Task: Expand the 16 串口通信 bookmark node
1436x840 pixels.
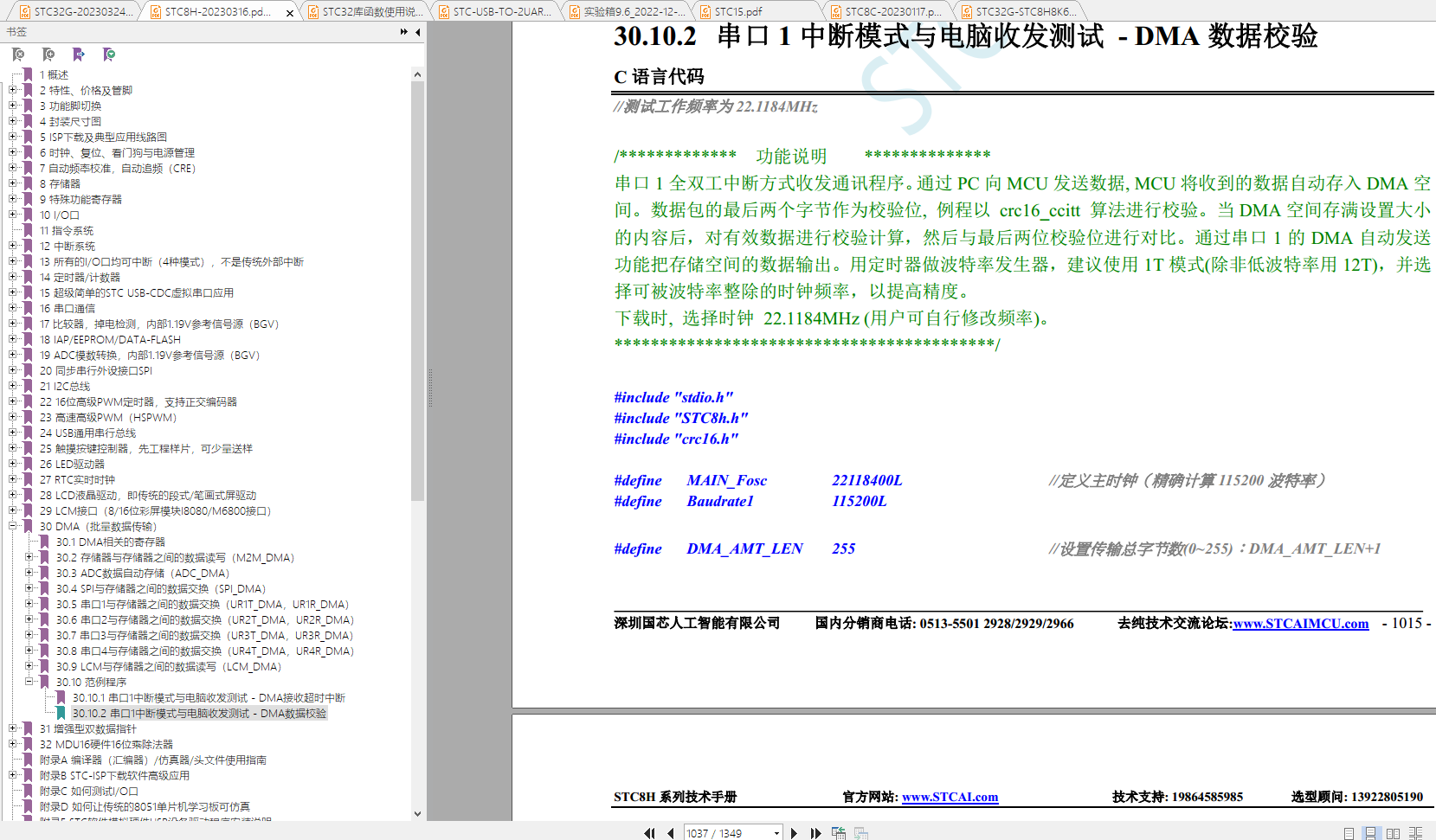Action: coord(12,308)
